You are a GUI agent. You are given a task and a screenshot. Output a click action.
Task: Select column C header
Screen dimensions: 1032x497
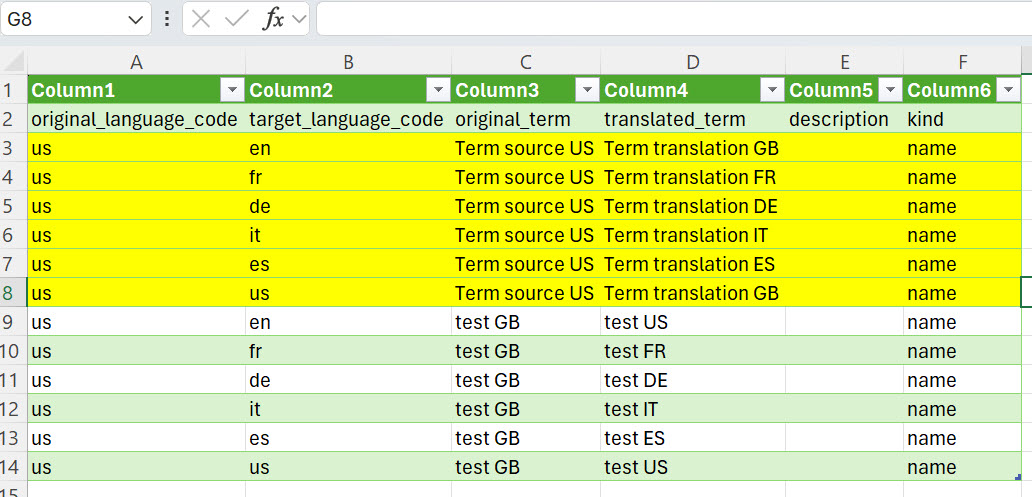(525, 63)
